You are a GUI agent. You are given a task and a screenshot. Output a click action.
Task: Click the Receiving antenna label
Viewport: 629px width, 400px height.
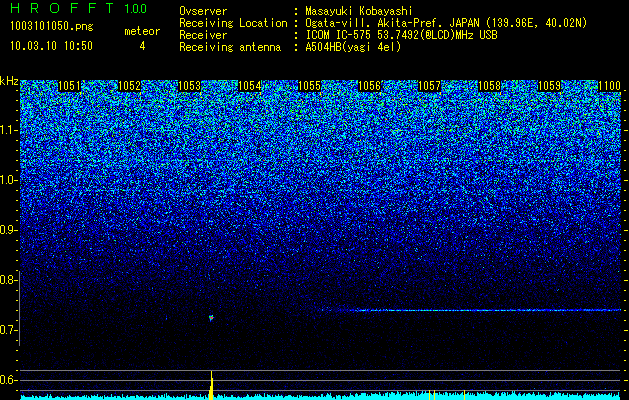tap(230, 47)
